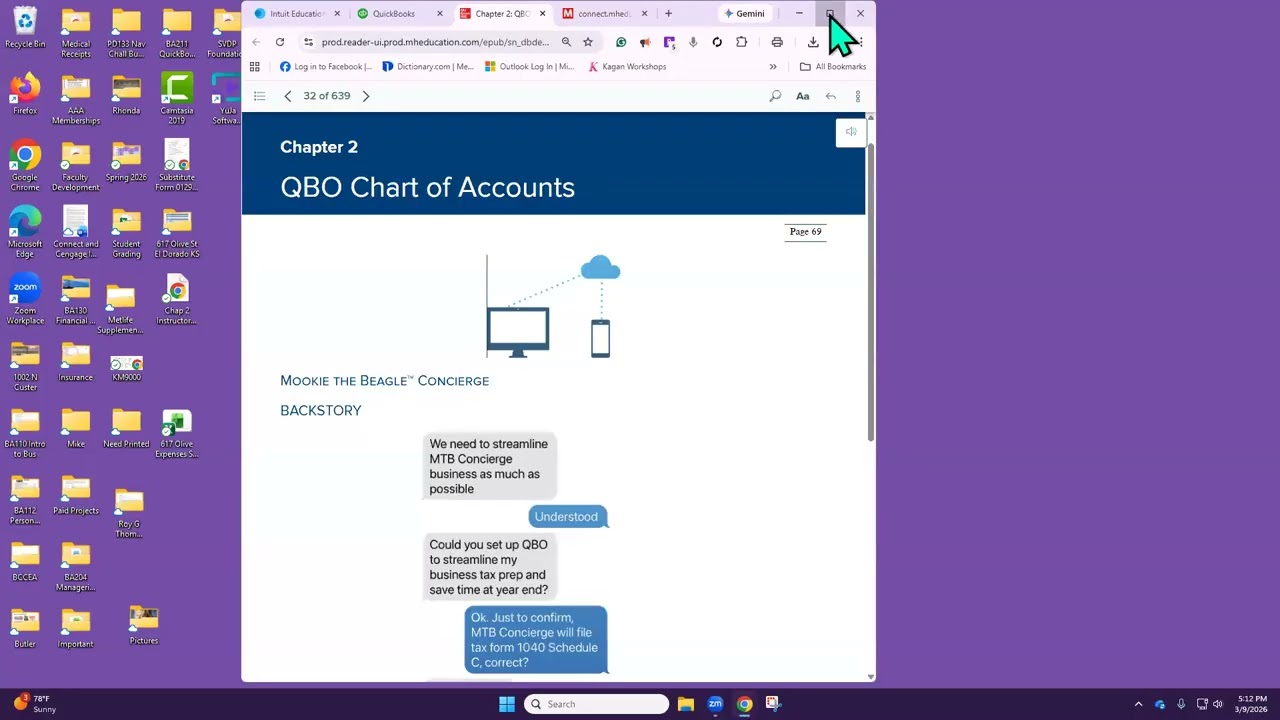Click Chrome icon in the taskbar
The image size is (1280, 720).
click(744, 704)
